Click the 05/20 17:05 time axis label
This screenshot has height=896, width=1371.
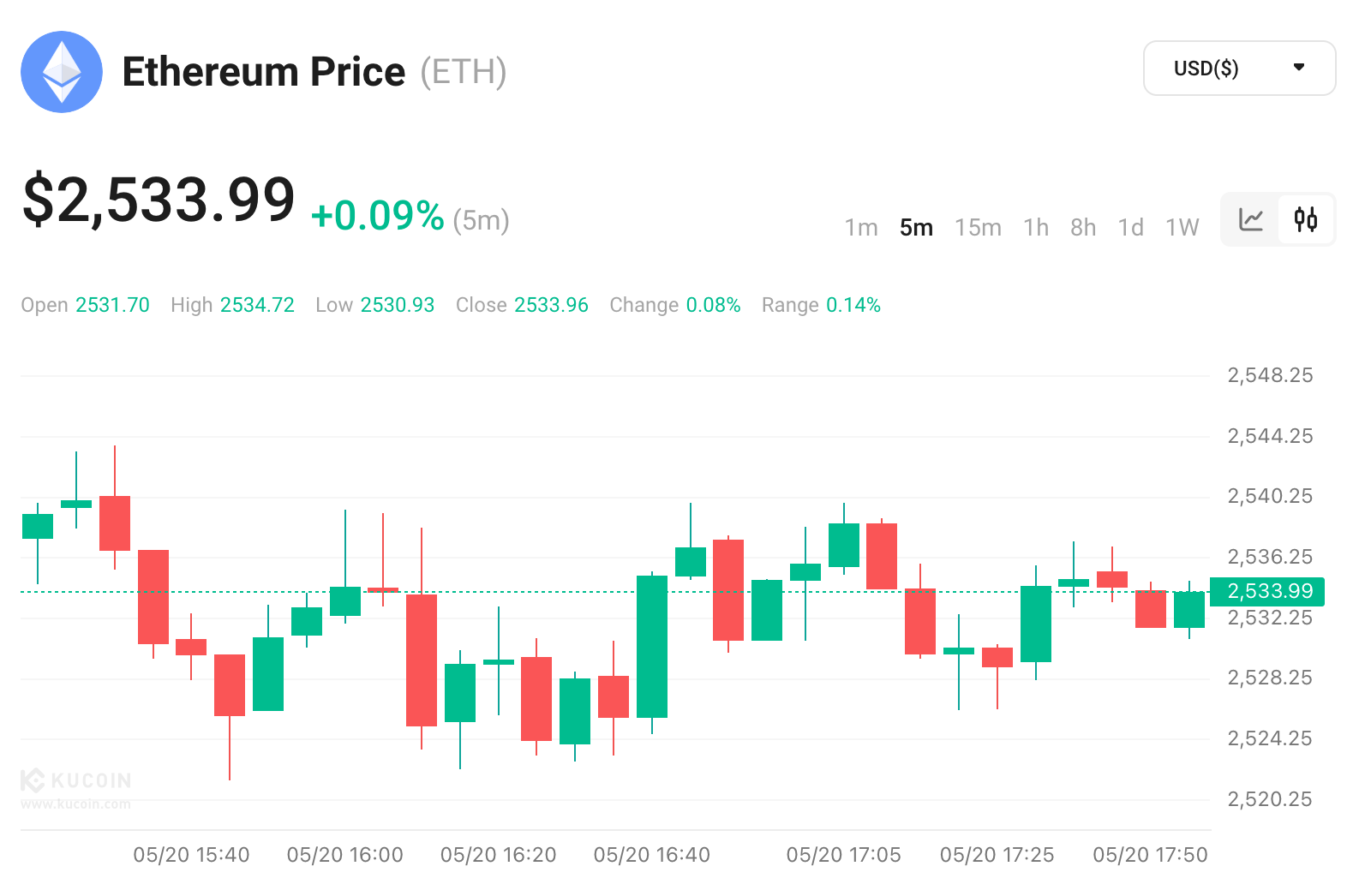click(843, 855)
